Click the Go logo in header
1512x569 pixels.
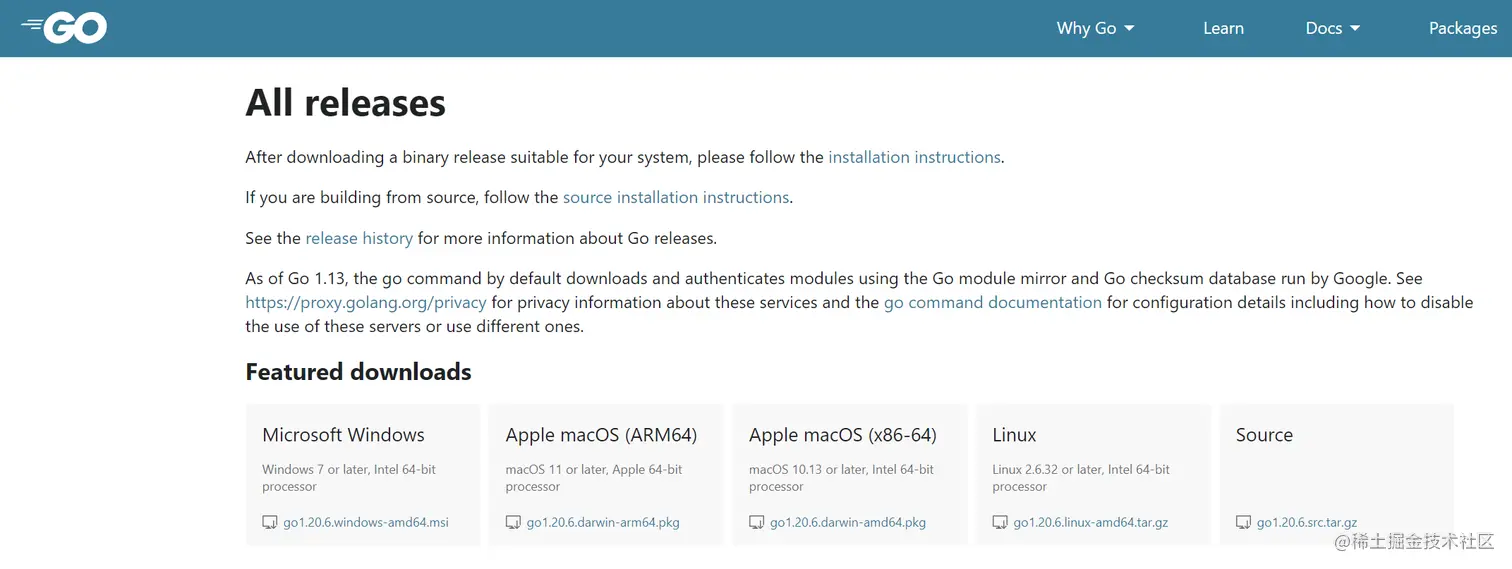(x=65, y=28)
